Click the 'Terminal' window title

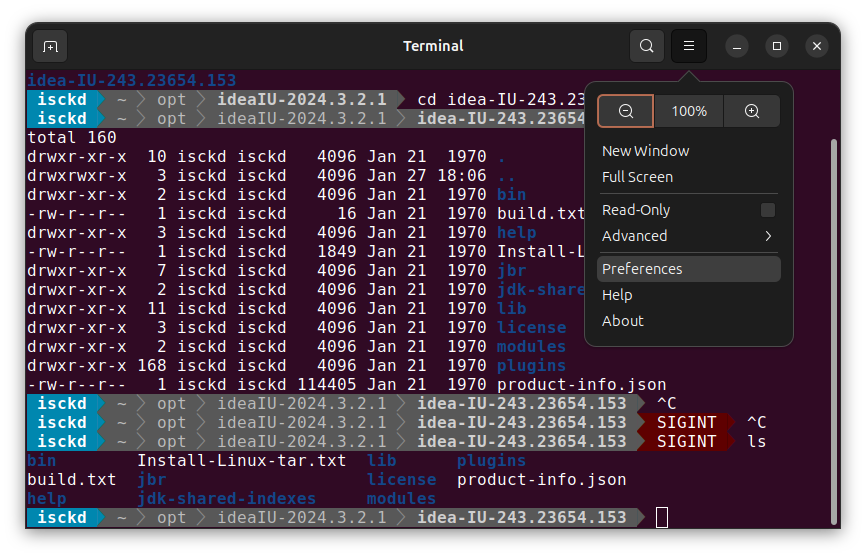pyautogui.click(x=433, y=46)
